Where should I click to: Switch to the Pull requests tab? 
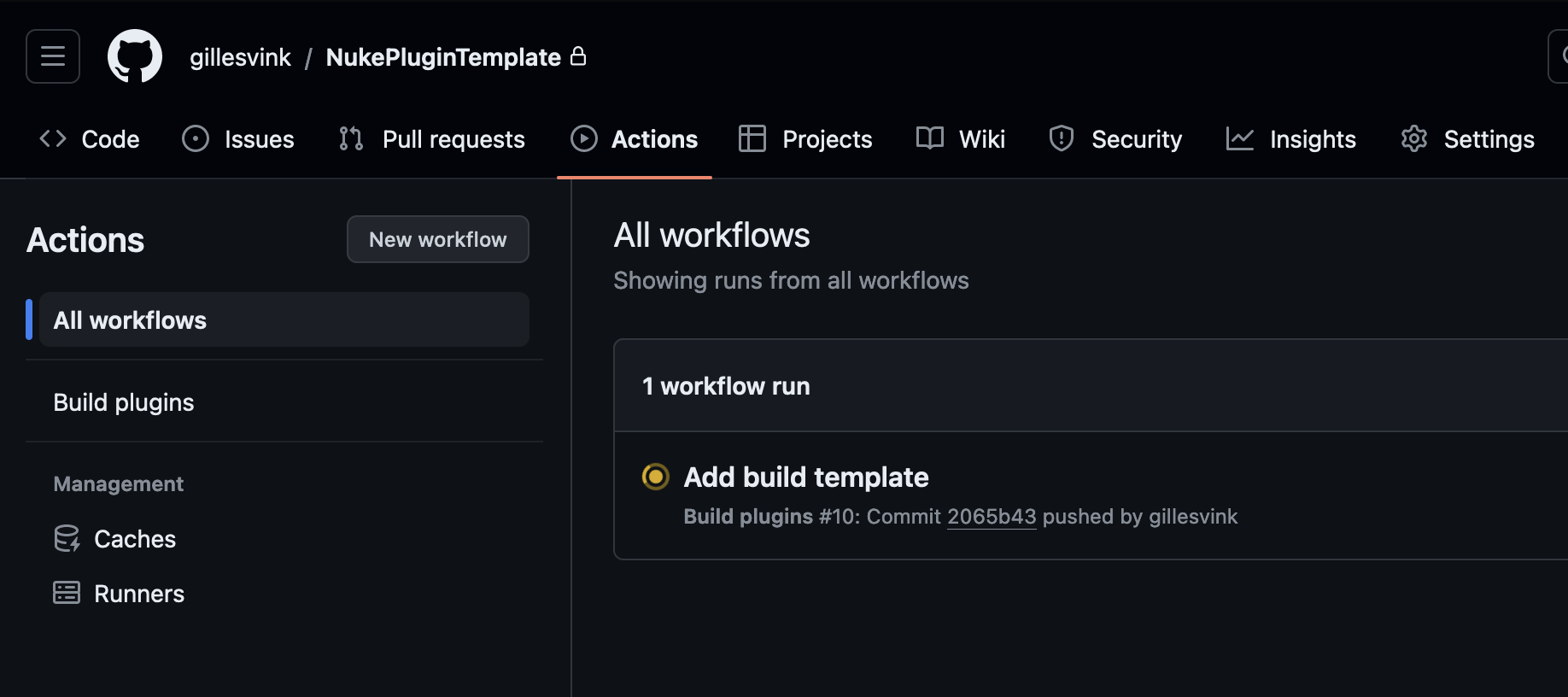coord(431,139)
